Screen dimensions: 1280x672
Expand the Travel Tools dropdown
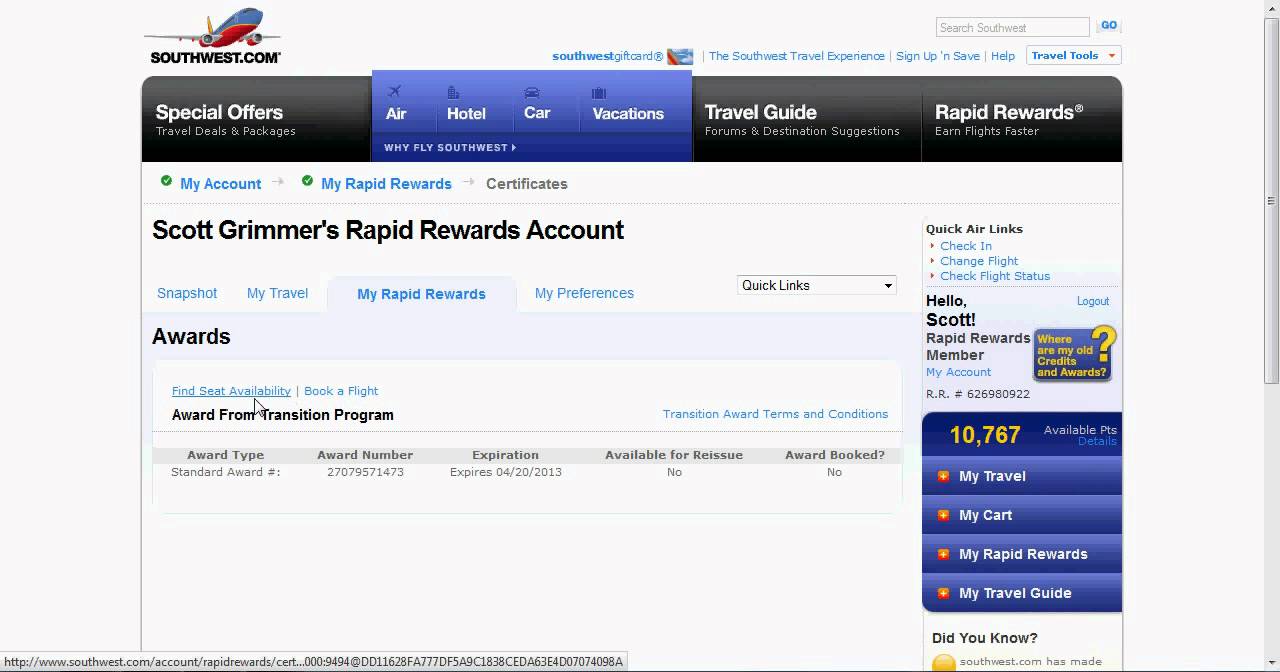coord(1073,56)
